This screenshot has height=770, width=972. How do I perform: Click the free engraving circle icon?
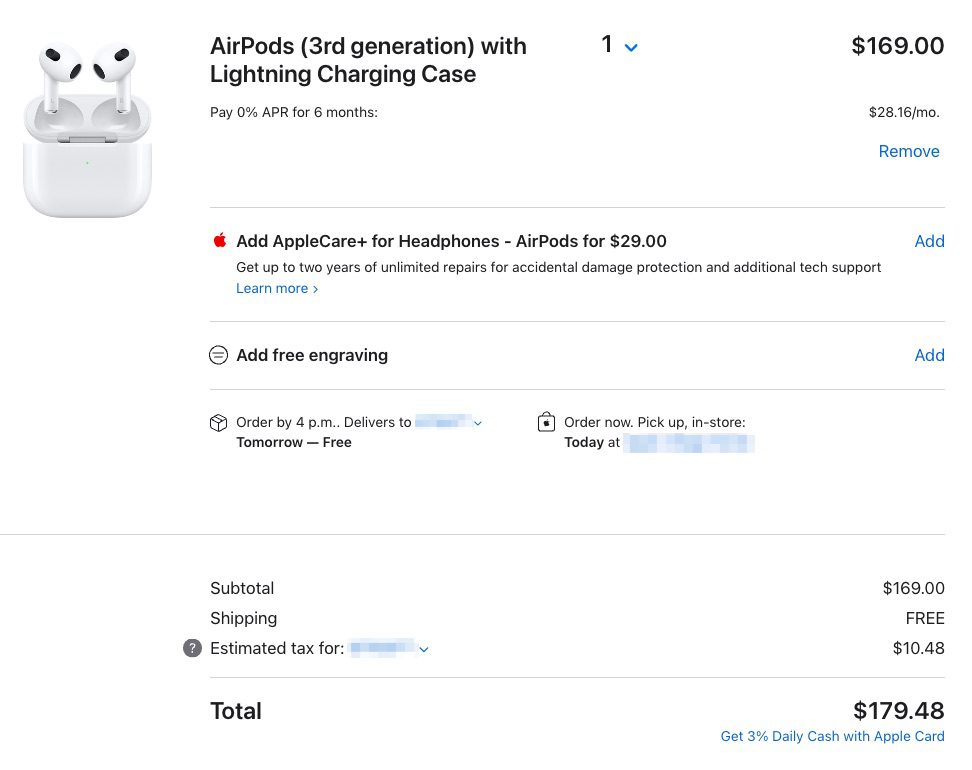coord(218,355)
